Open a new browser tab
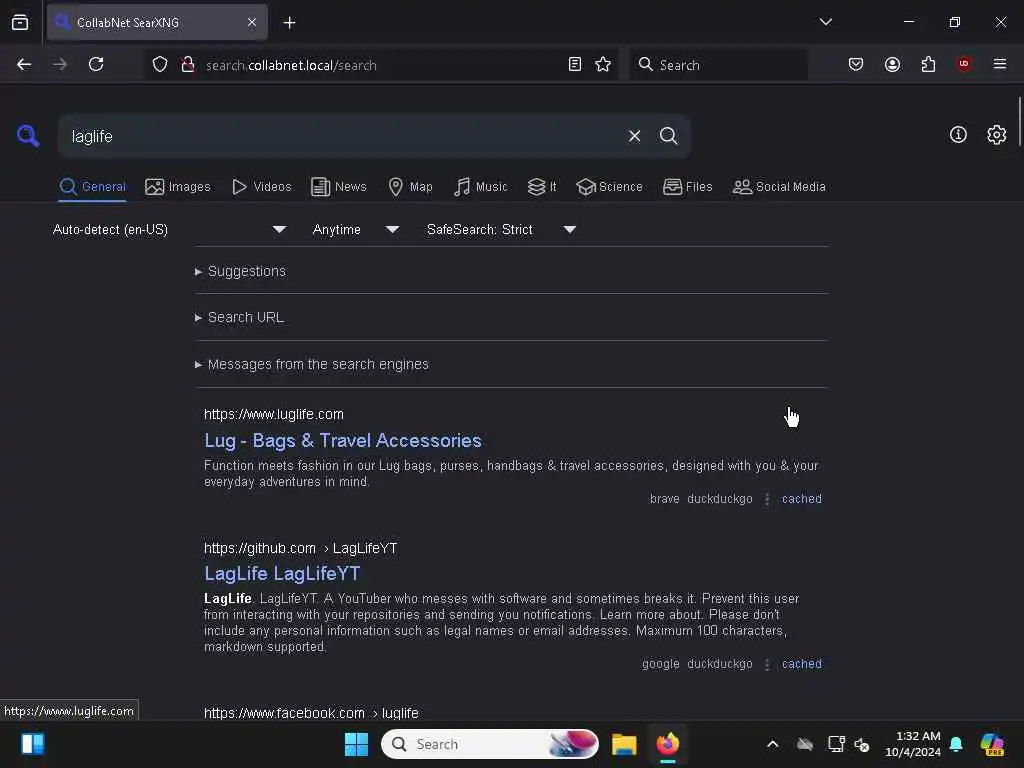Image resolution: width=1024 pixels, height=768 pixels. tap(289, 23)
